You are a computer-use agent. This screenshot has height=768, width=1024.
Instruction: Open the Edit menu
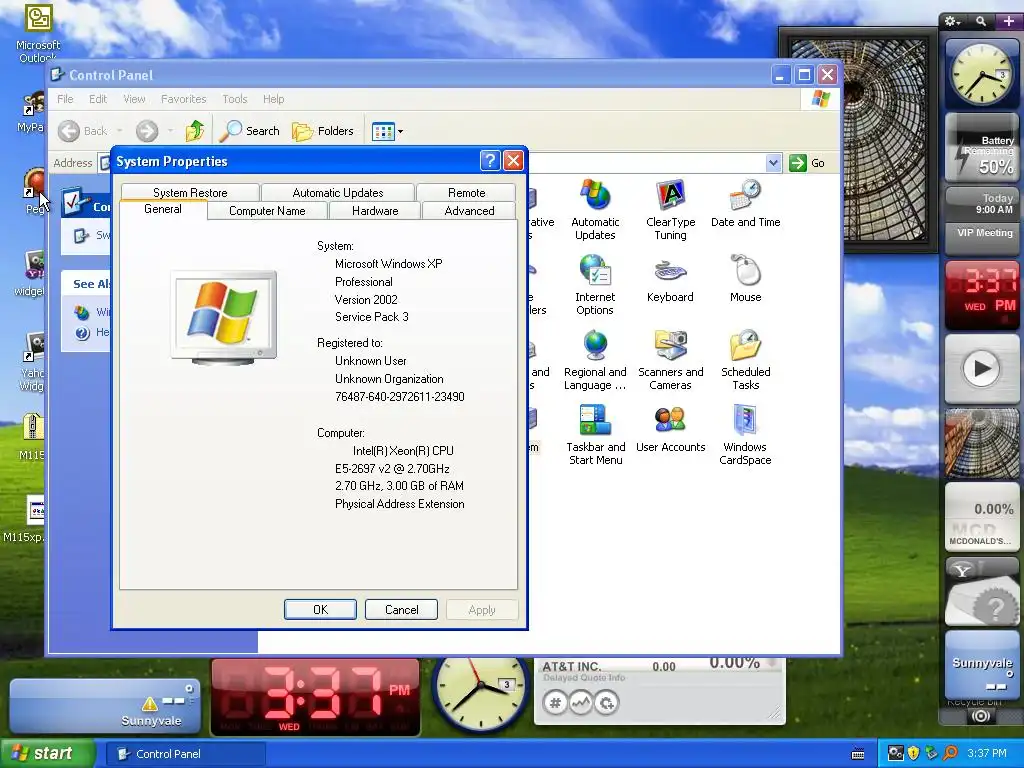click(98, 99)
